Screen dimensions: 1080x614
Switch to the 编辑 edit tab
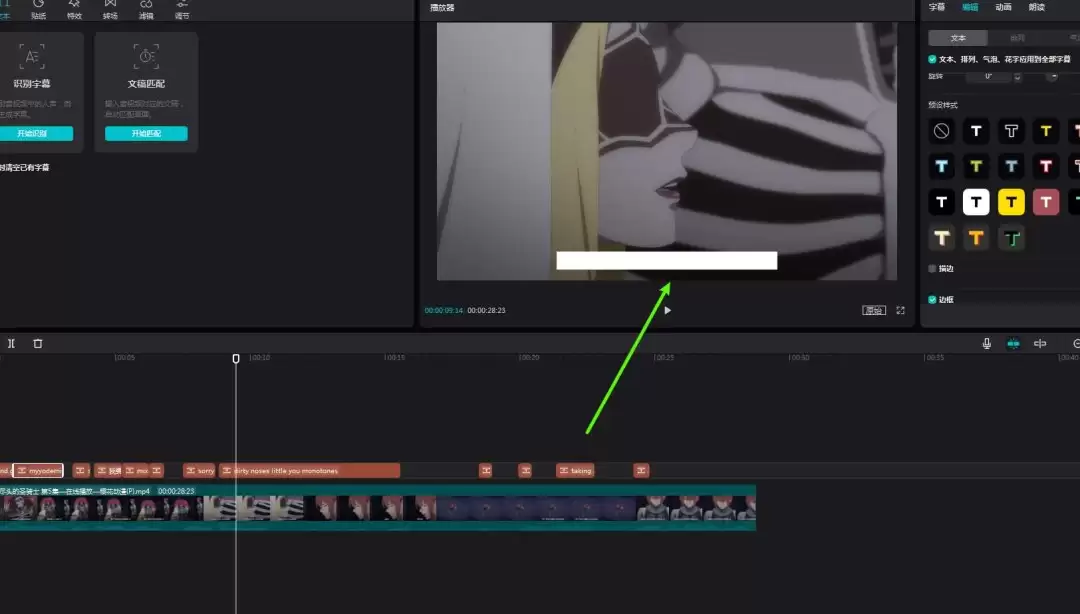970,7
